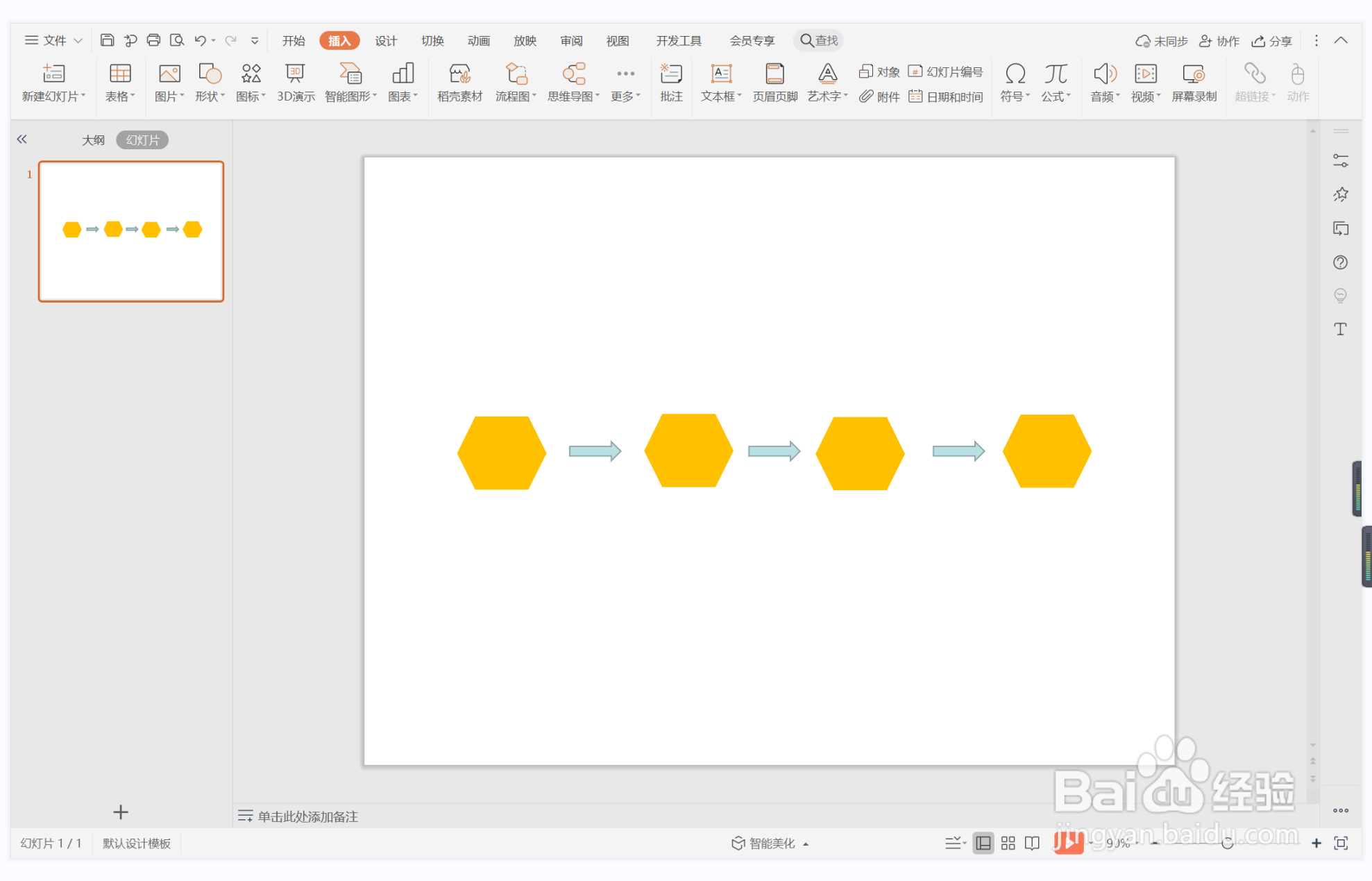Toggle the notes pane button in status bar

coord(956,843)
